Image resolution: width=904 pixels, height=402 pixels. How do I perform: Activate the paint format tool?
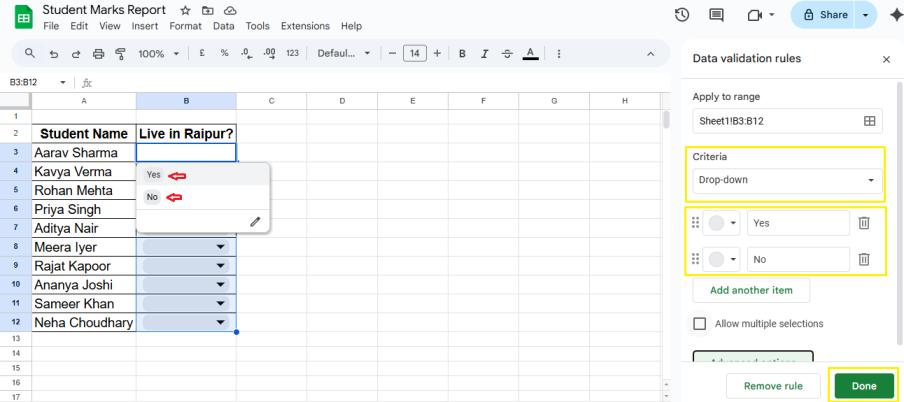point(120,54)
